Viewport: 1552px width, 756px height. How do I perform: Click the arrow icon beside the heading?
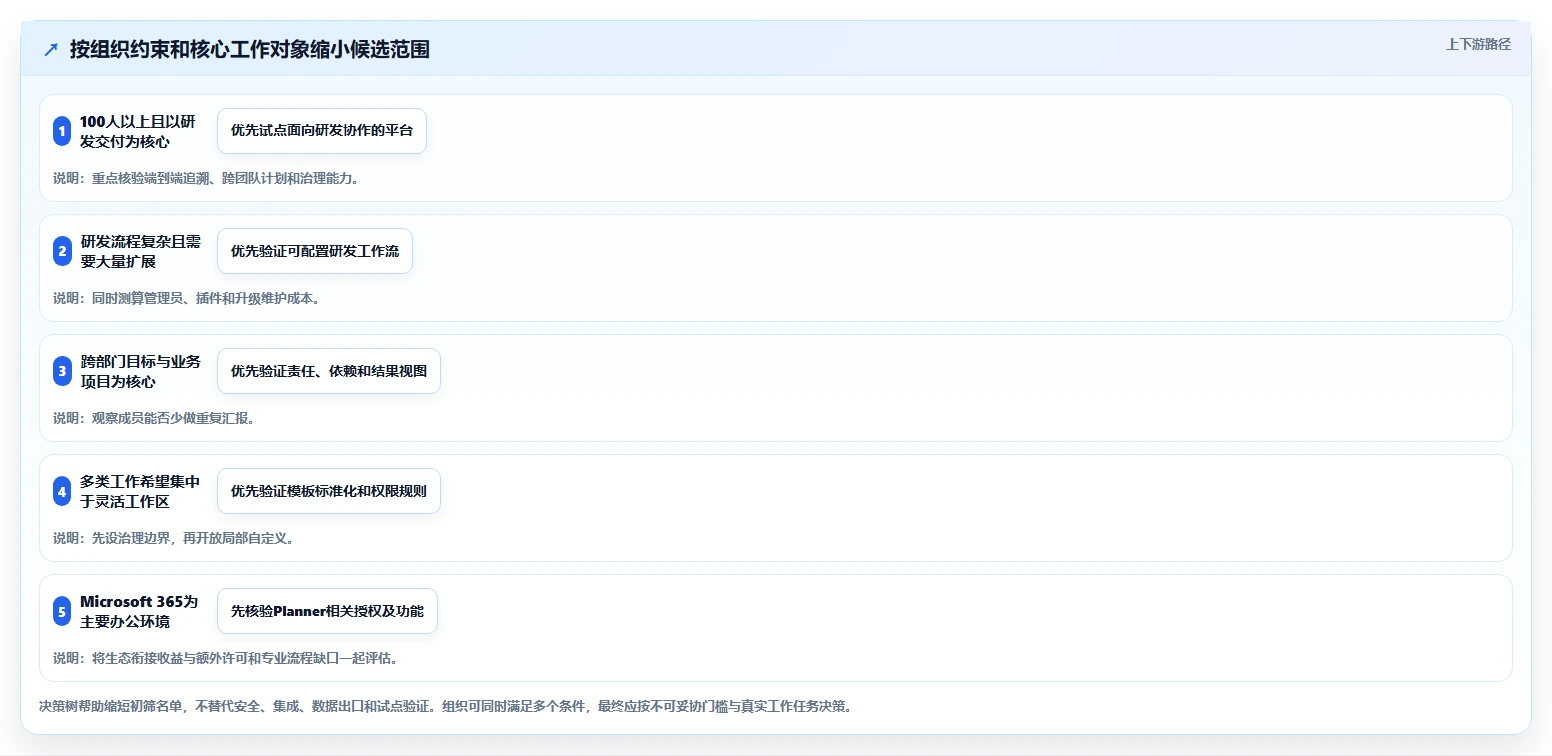click(51, 49)
